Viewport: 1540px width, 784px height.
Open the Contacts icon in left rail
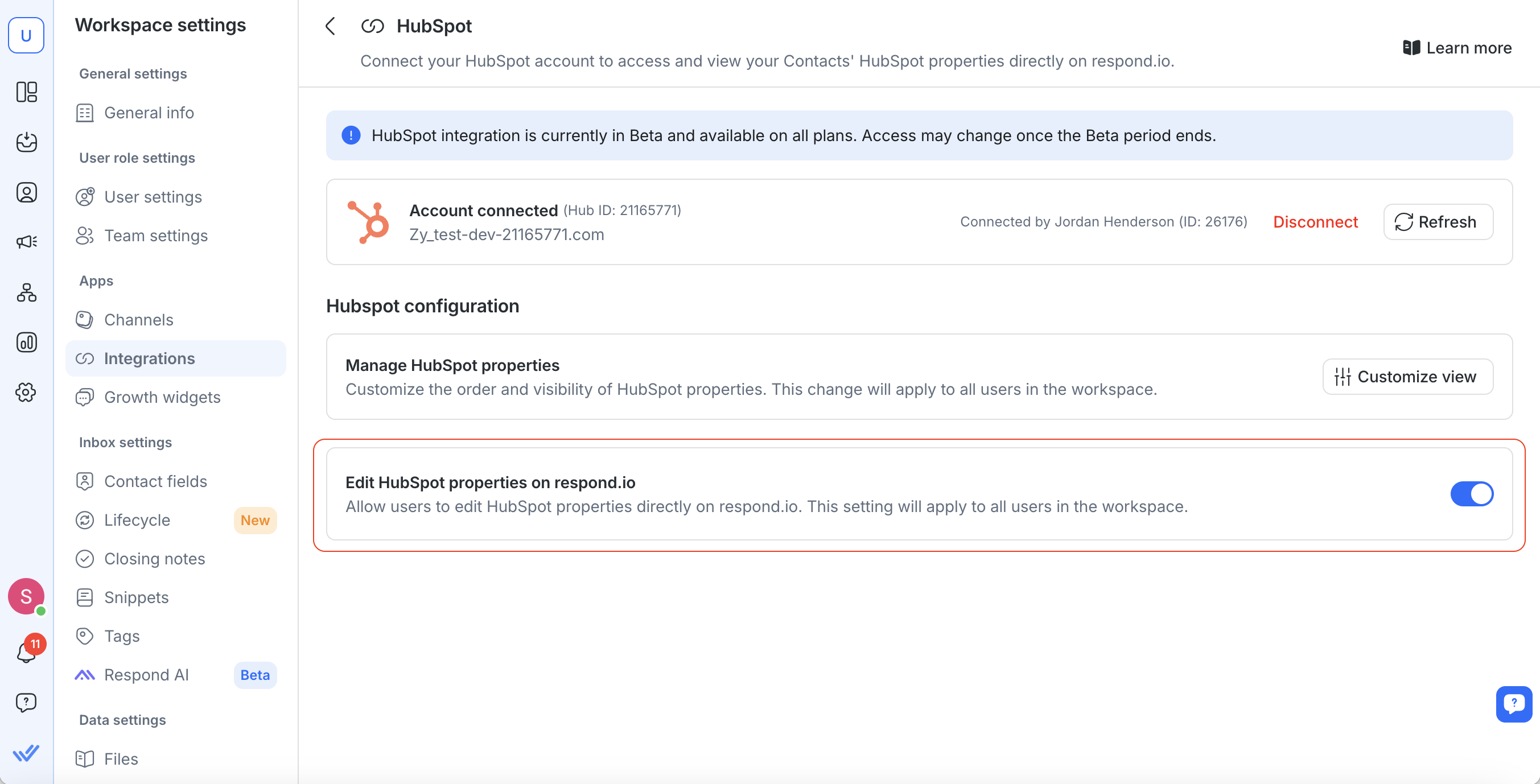26,192
